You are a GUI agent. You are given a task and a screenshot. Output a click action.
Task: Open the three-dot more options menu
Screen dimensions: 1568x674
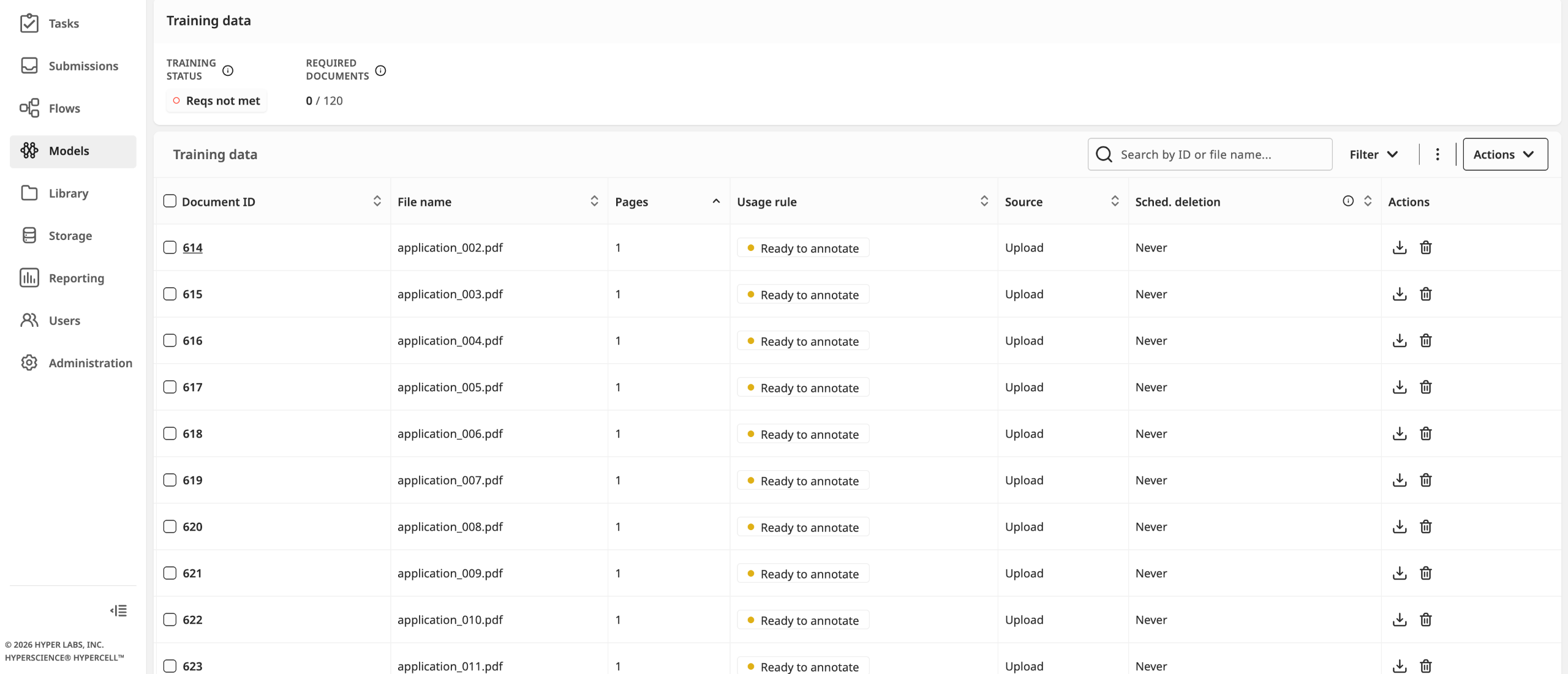(x=1437, y=154)
